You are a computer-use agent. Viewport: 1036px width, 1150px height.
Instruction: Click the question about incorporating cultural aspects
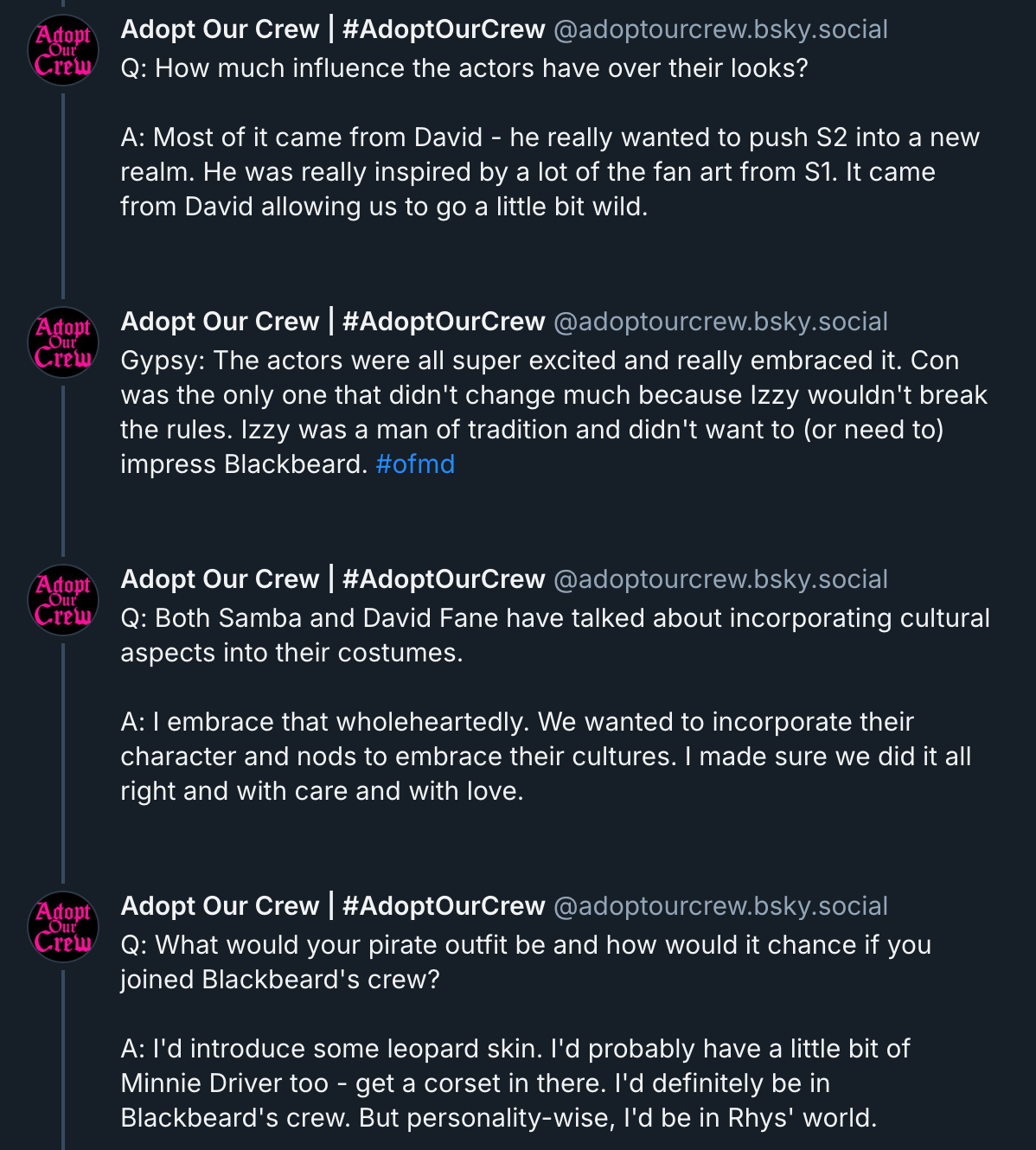553,636
